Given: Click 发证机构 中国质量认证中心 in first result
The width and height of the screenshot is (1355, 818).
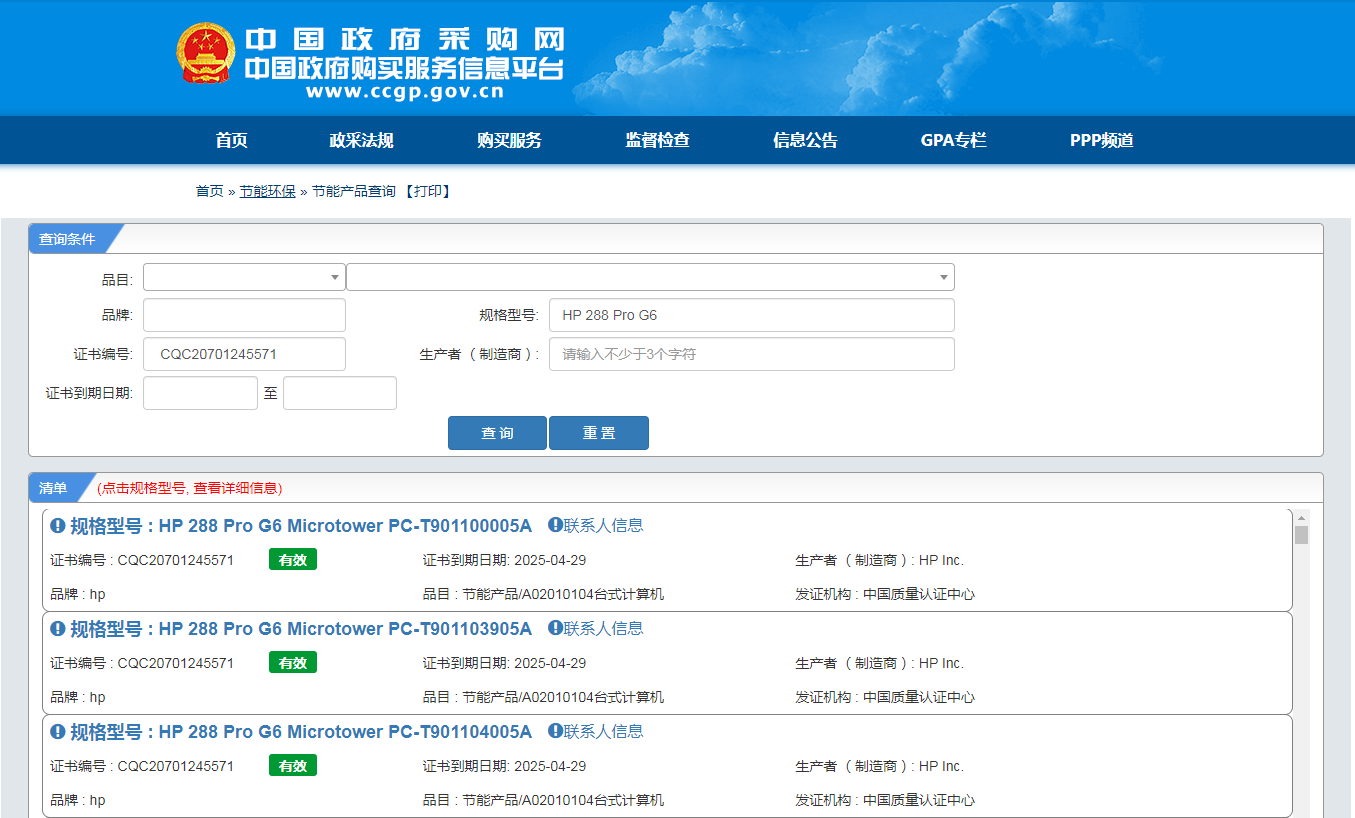Looking at the screenshot, I should (885, 594).
